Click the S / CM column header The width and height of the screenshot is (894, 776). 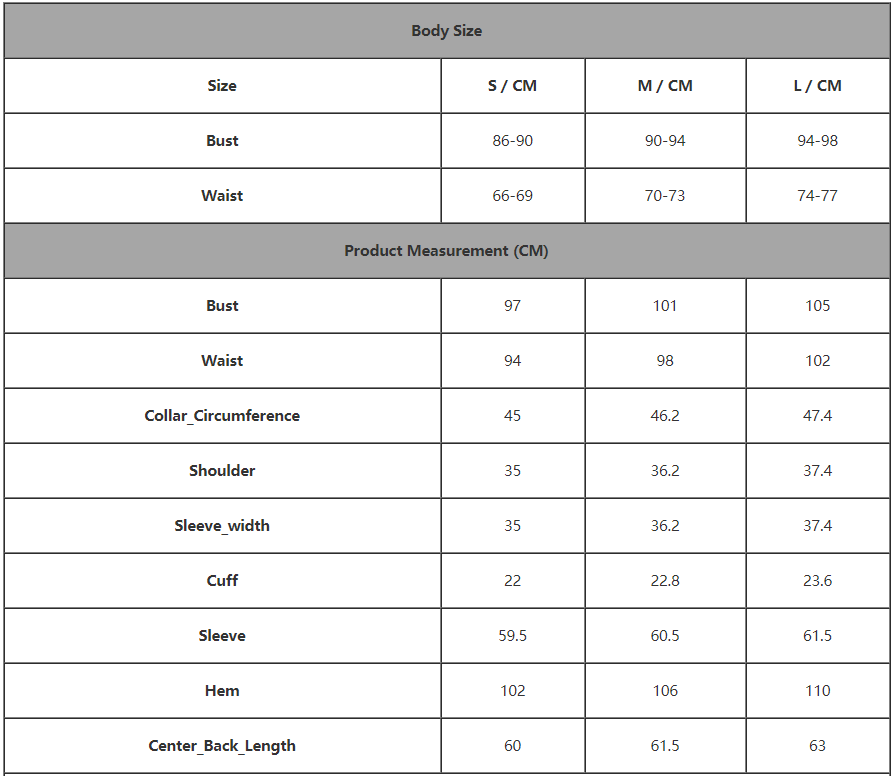pyautogui.click(x=512, y=86)
